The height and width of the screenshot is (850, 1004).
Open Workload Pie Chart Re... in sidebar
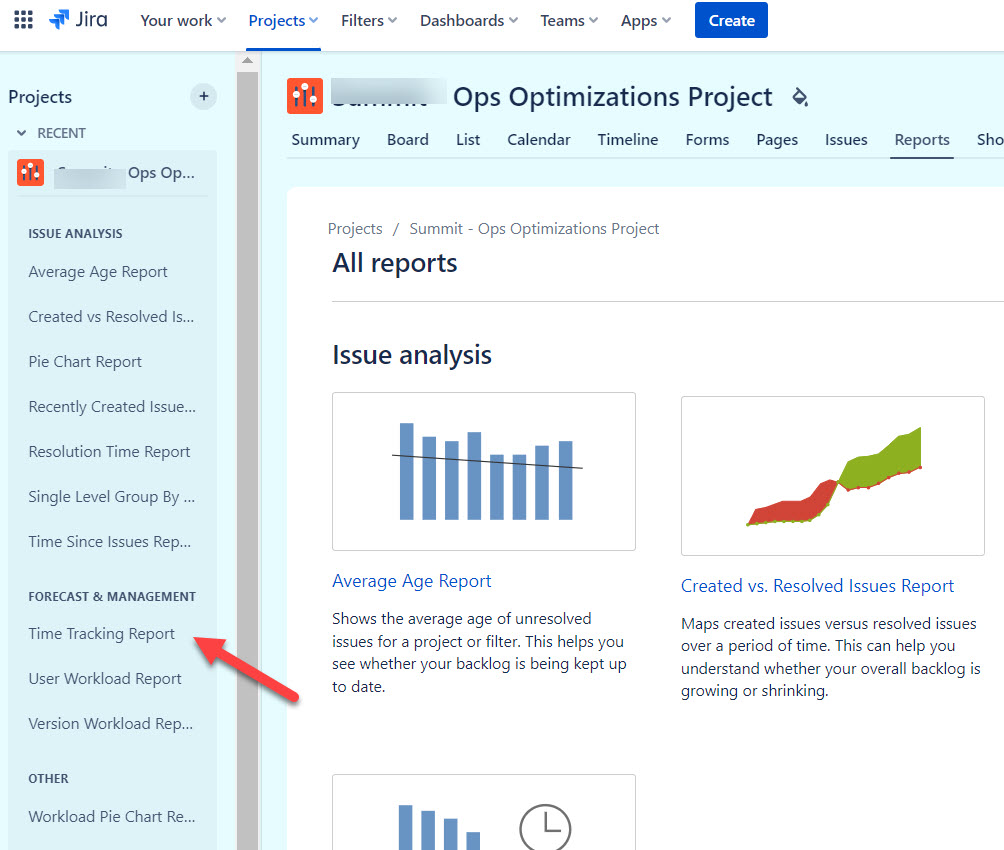pos(111,817)
